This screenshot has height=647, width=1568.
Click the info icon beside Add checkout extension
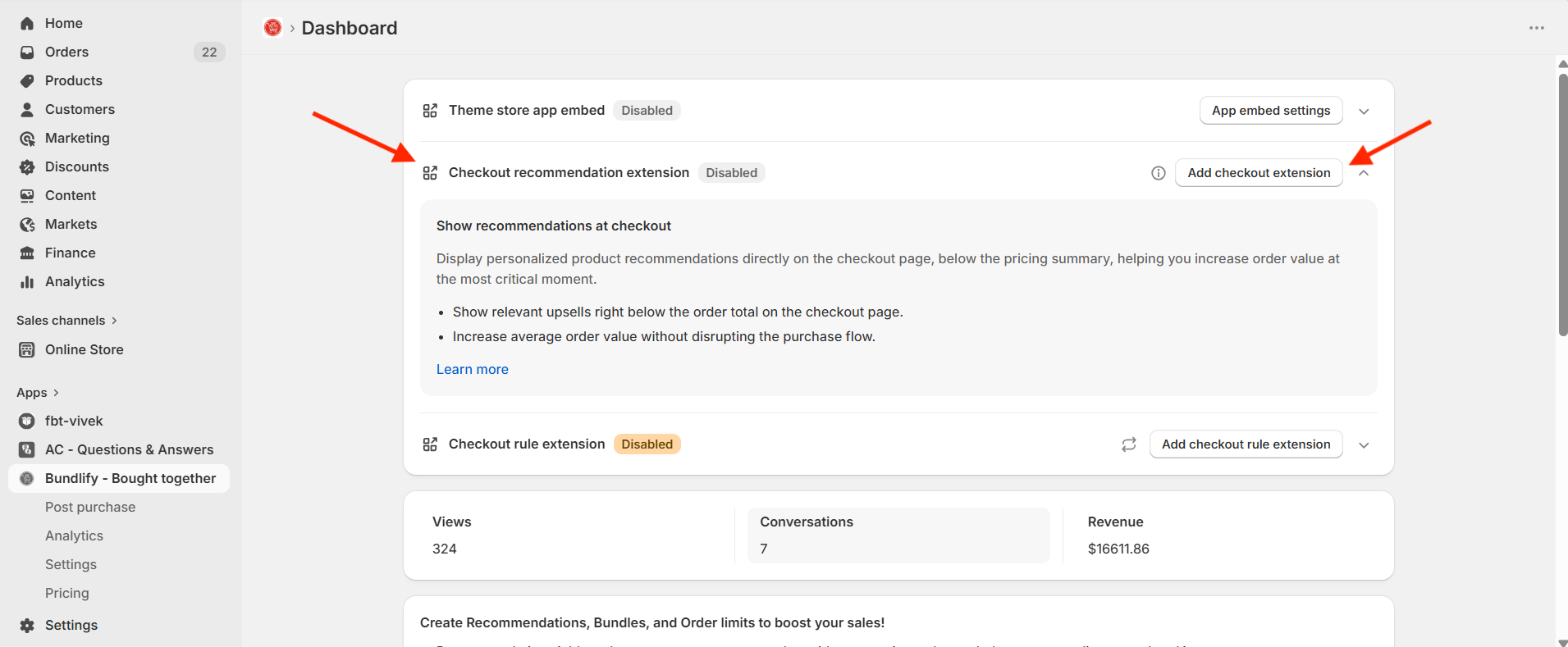(x=1158, y=173)
